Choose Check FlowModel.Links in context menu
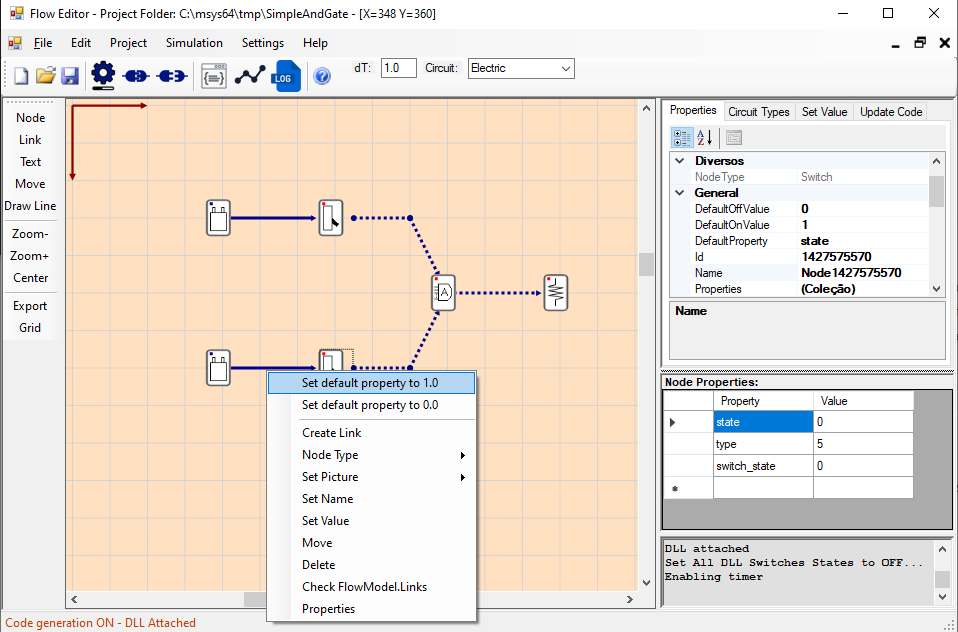The width and height of the screenshot is (958, 632). point(371,587)
